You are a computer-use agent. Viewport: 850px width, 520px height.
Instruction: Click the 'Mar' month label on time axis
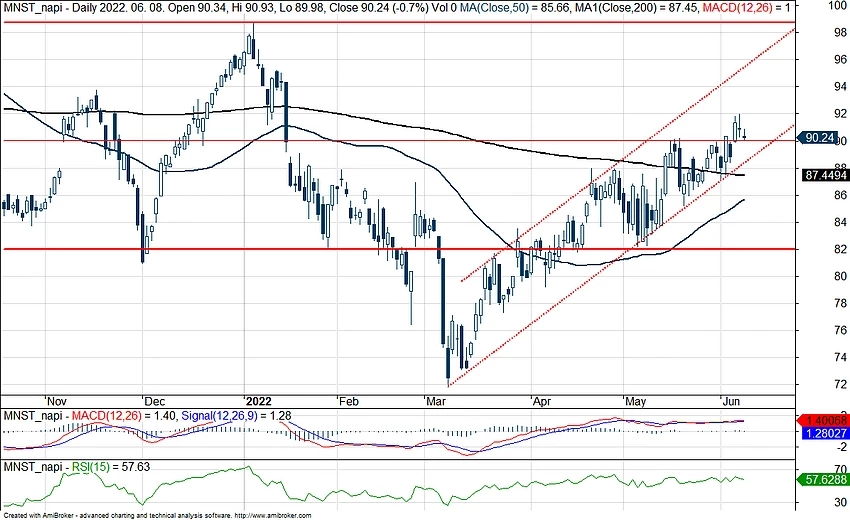tap(436, 397)
